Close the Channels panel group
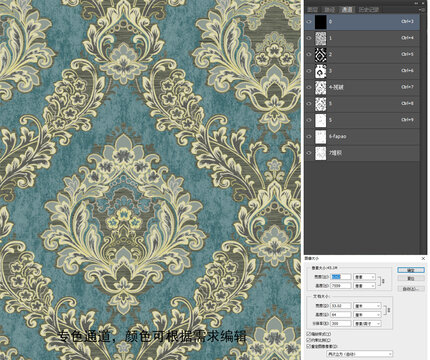Viewport: 430px width, 360px height. [424, 3]
